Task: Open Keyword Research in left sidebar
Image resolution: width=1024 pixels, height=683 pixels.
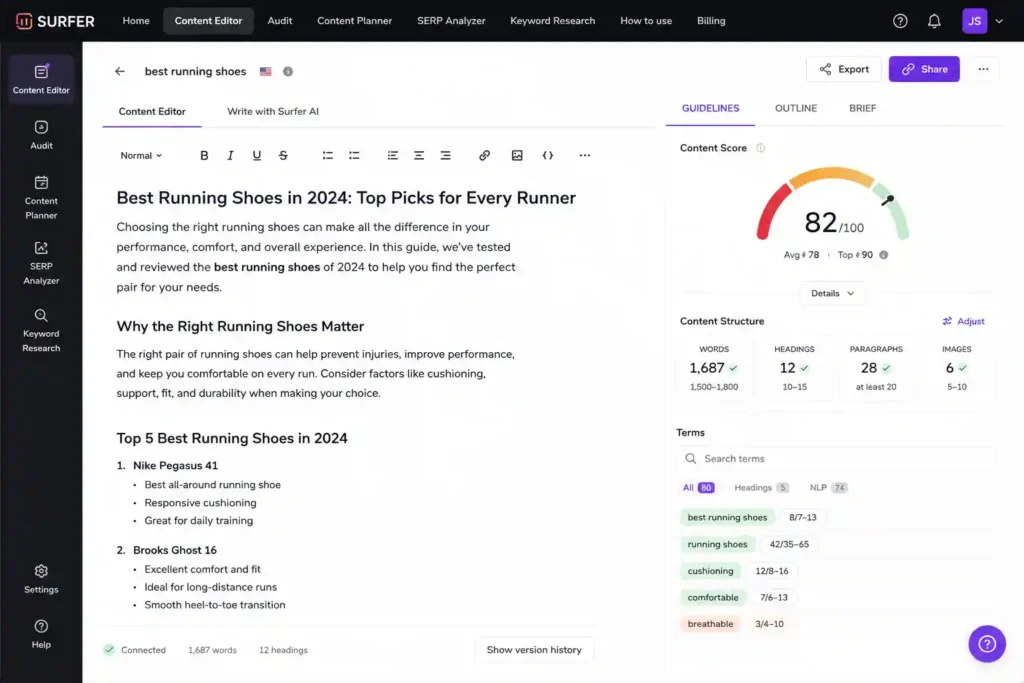Action: (41, 330)
